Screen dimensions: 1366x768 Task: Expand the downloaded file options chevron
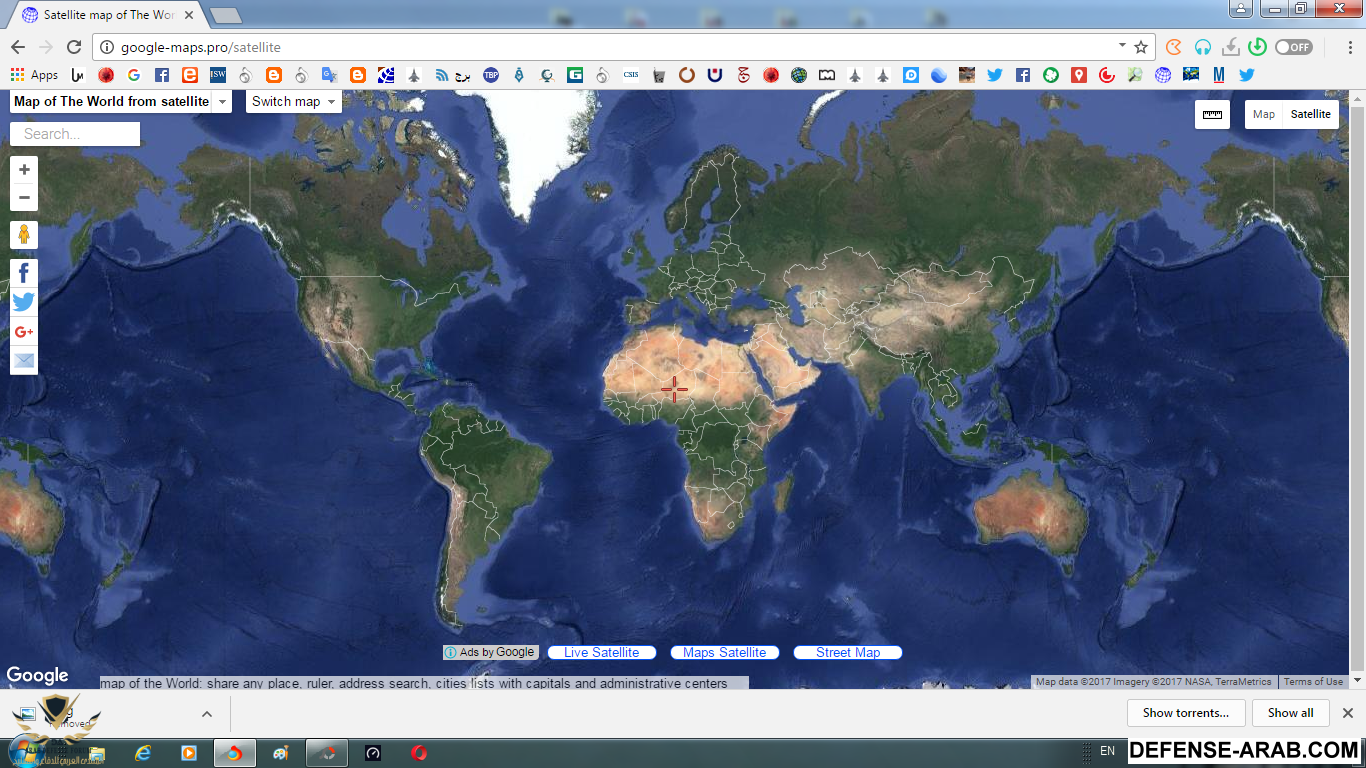coord(207,714)
